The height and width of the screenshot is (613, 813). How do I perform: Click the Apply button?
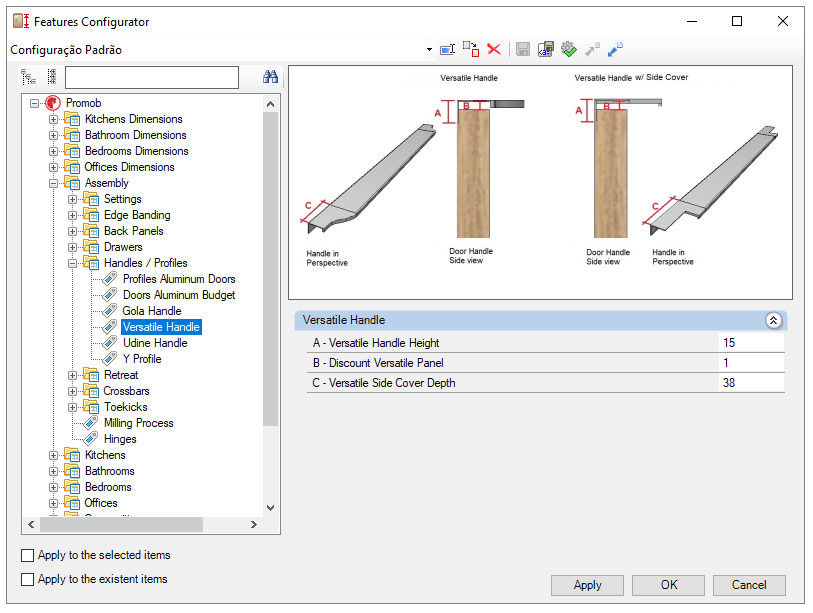(x=587, y=586)
